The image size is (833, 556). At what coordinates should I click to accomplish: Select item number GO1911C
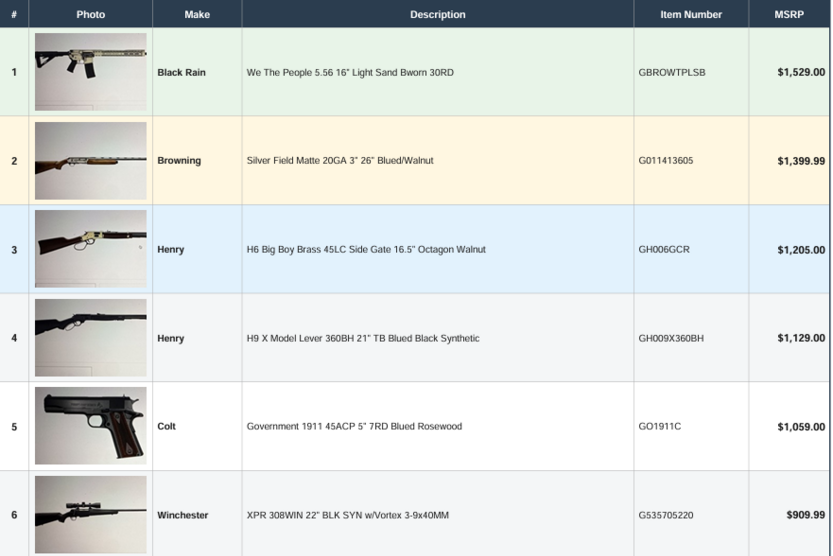tap(660, 426)
